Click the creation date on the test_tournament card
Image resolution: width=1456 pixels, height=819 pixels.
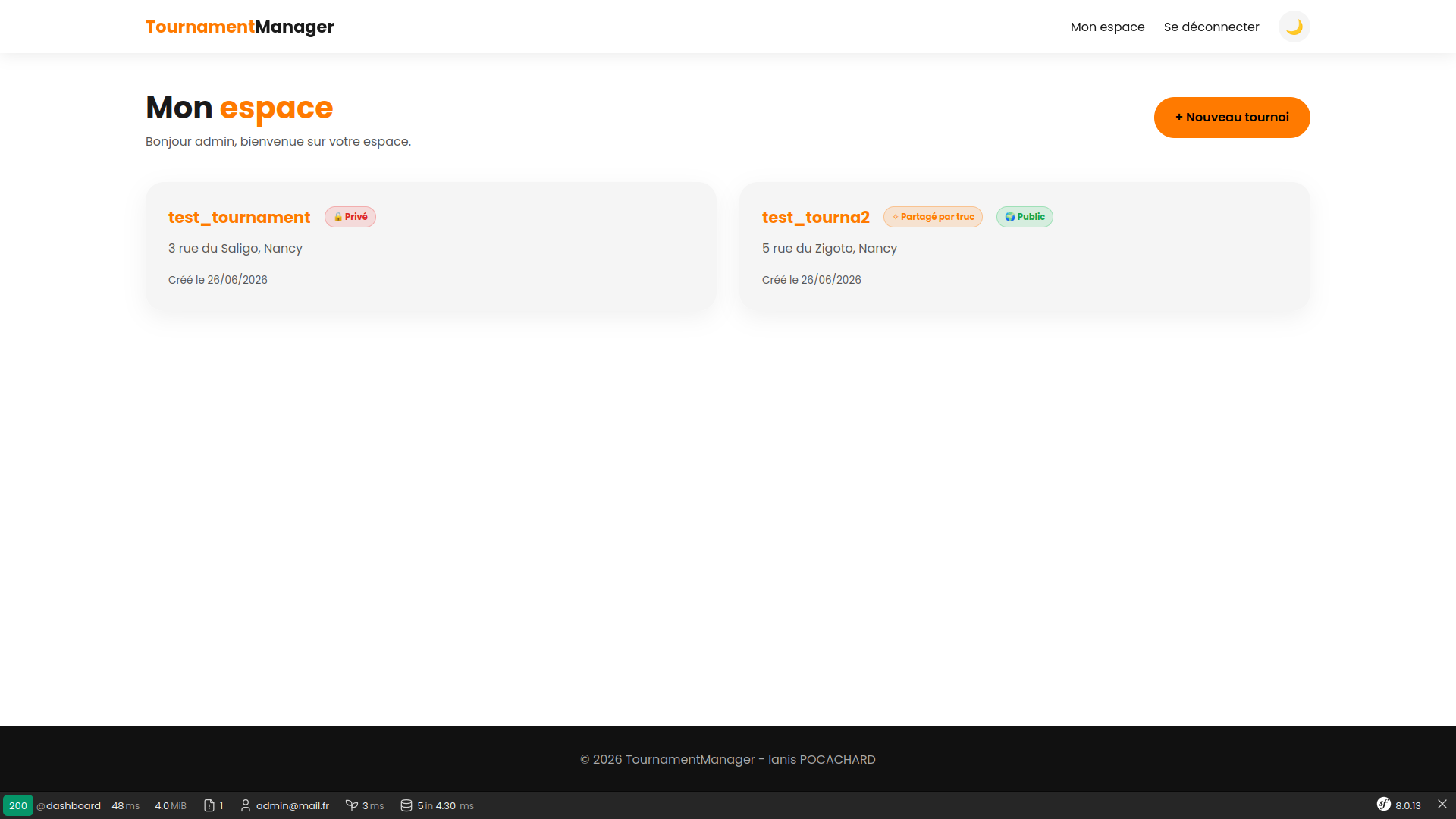click(218, 280)
